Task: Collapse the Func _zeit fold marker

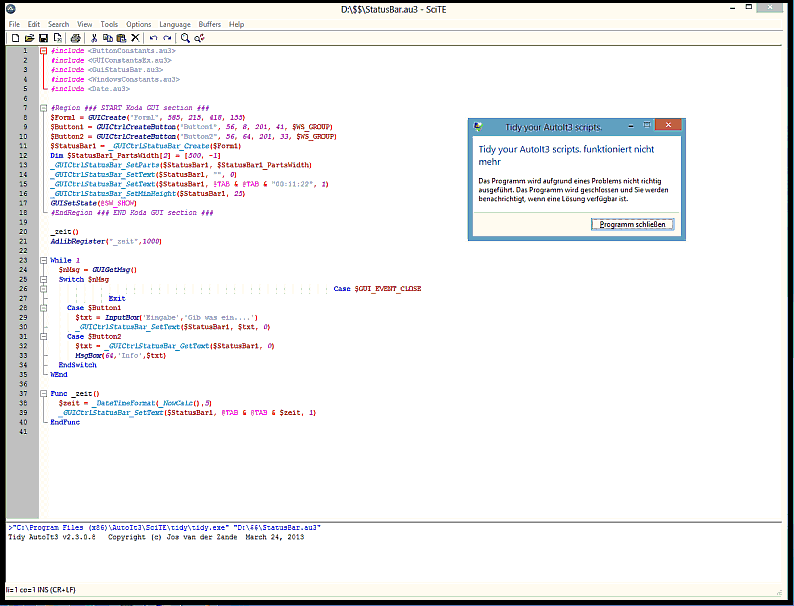Action: [x=43, y=394]
